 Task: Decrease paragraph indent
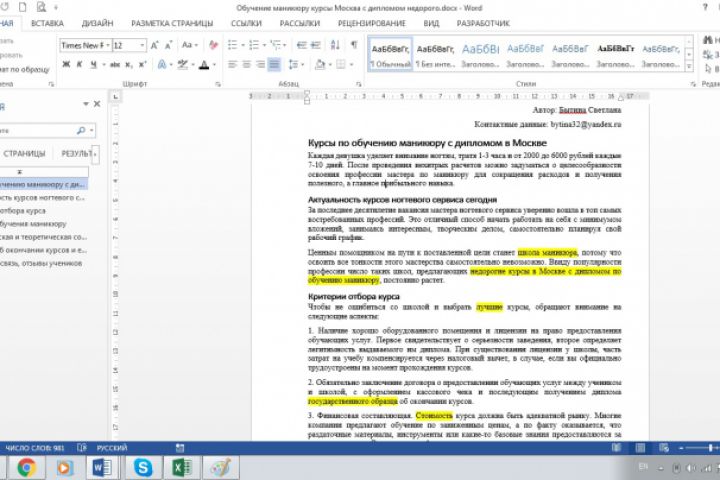pos(301,45)
